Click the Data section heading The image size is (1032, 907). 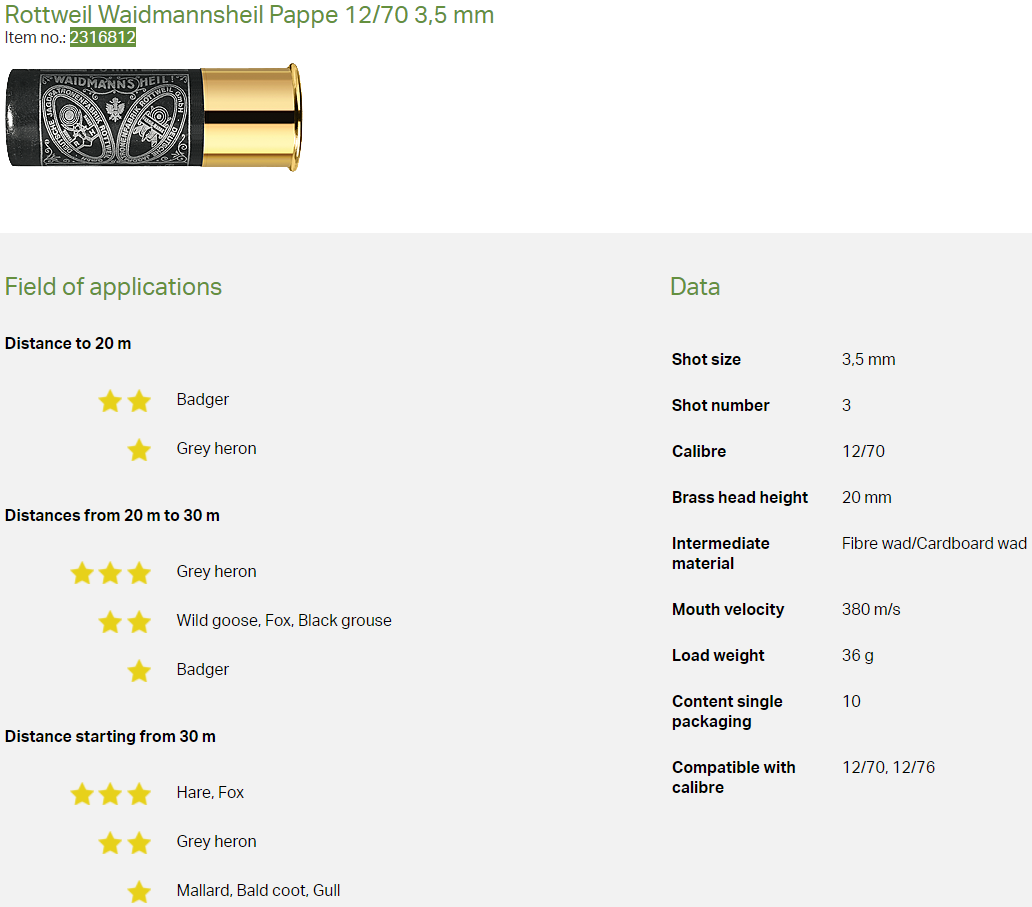click(x=695, y=287)
